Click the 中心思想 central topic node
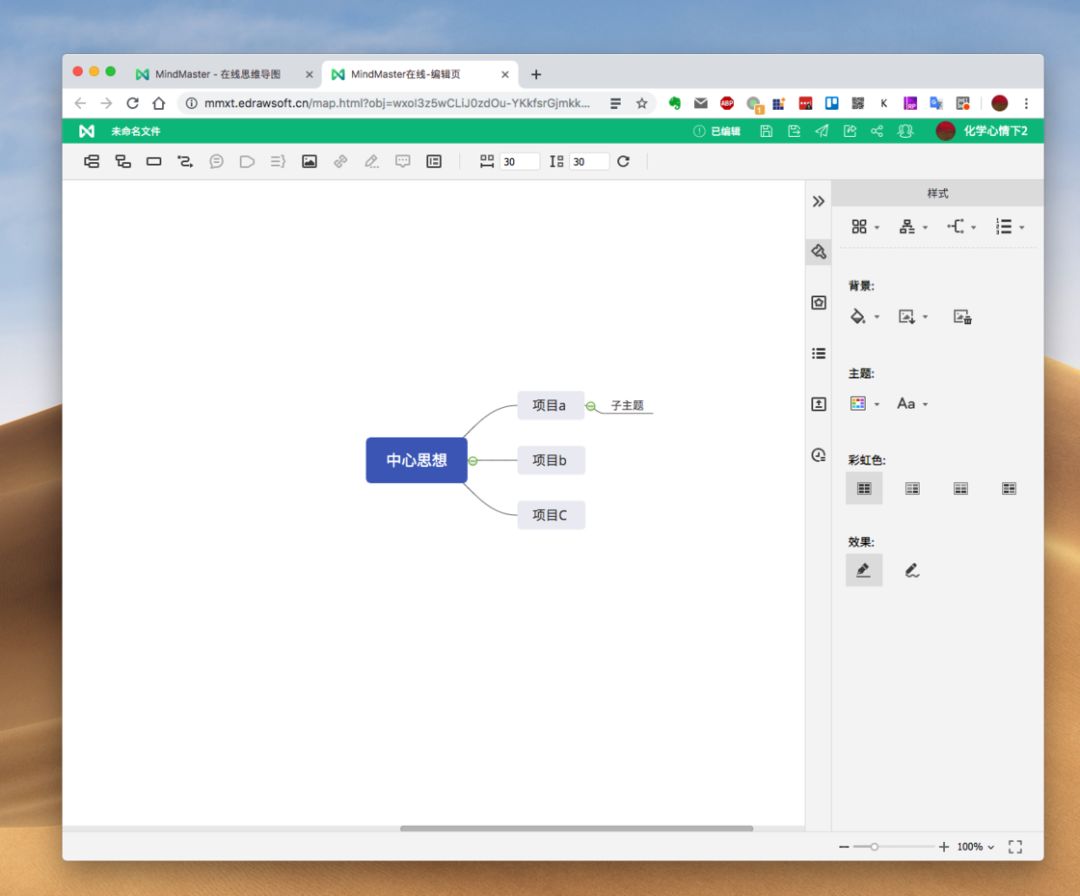This screenshot has width=1080, height=896. point(417,460)
